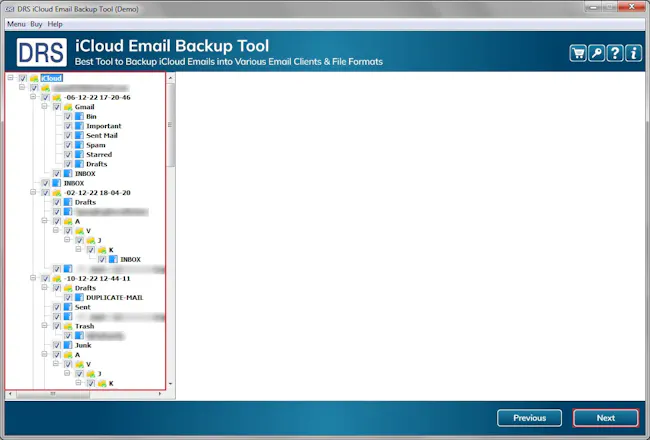Select the Trash tree label

tap(85, 326)
